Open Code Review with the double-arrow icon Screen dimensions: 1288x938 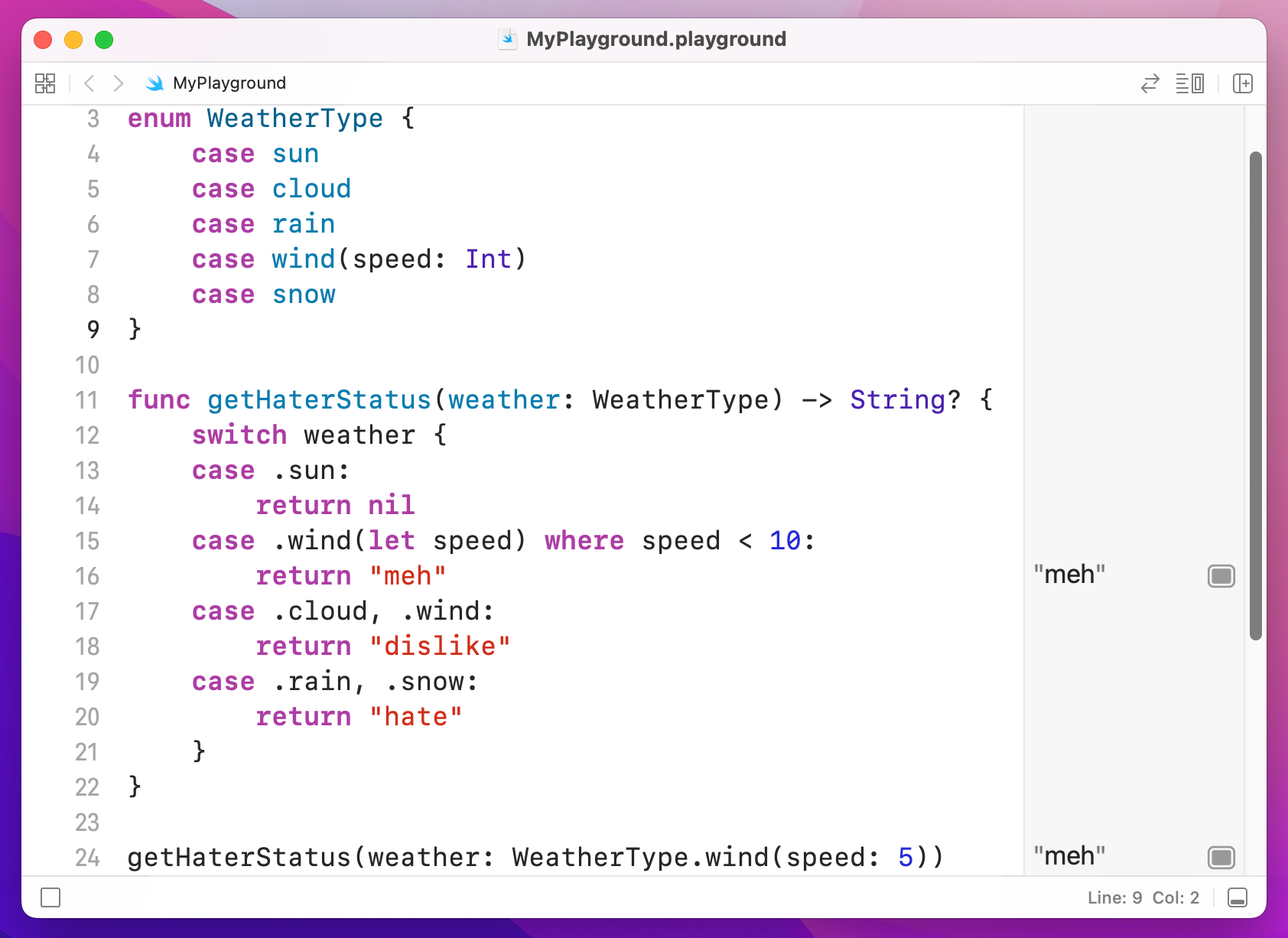click(x=1150, y=83)
